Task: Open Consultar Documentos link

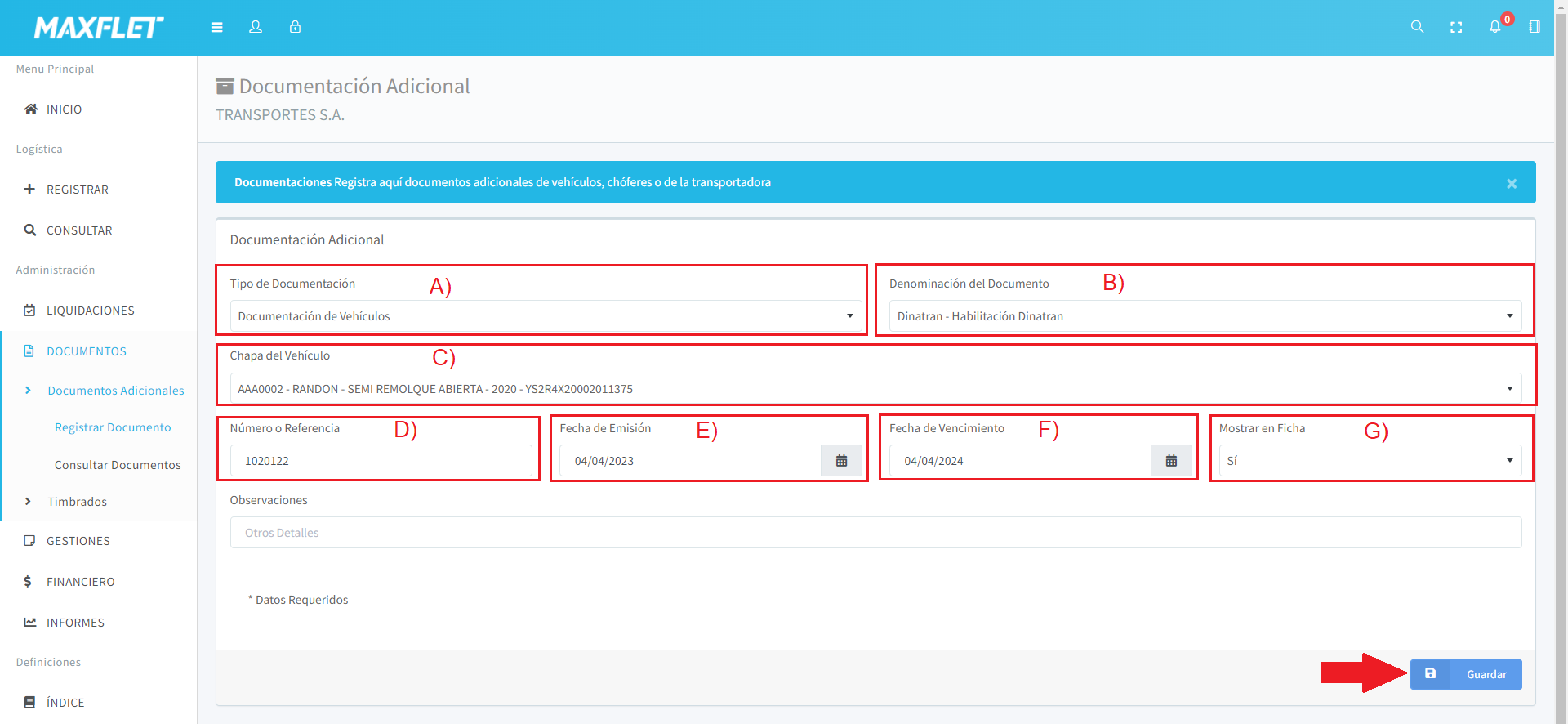Action: [118, 465]
